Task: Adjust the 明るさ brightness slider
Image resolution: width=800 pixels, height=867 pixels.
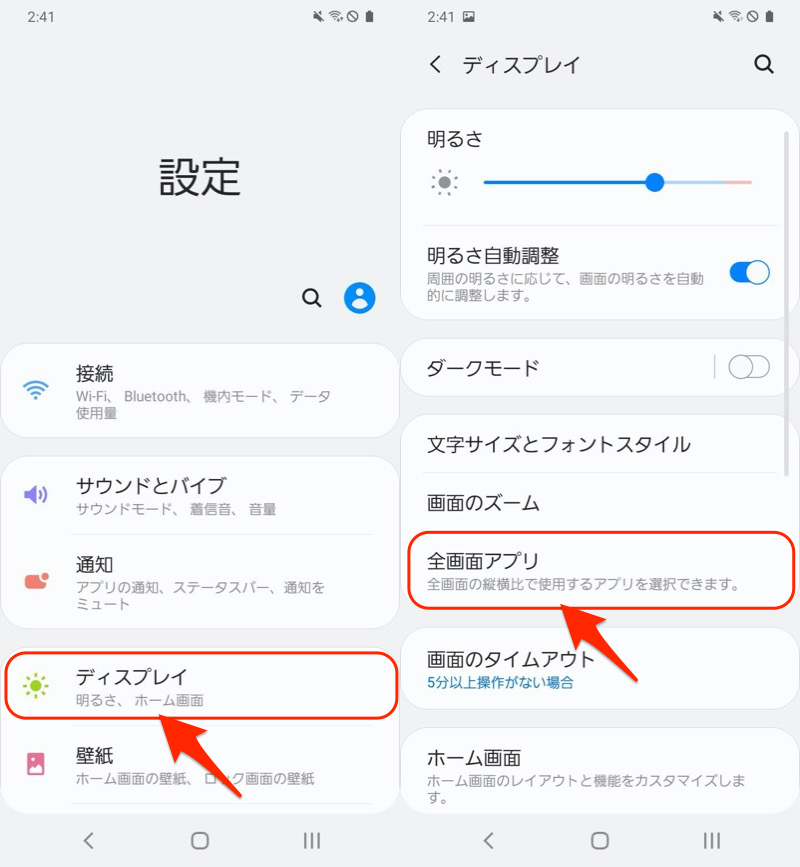Action: (x=655, y=182)
